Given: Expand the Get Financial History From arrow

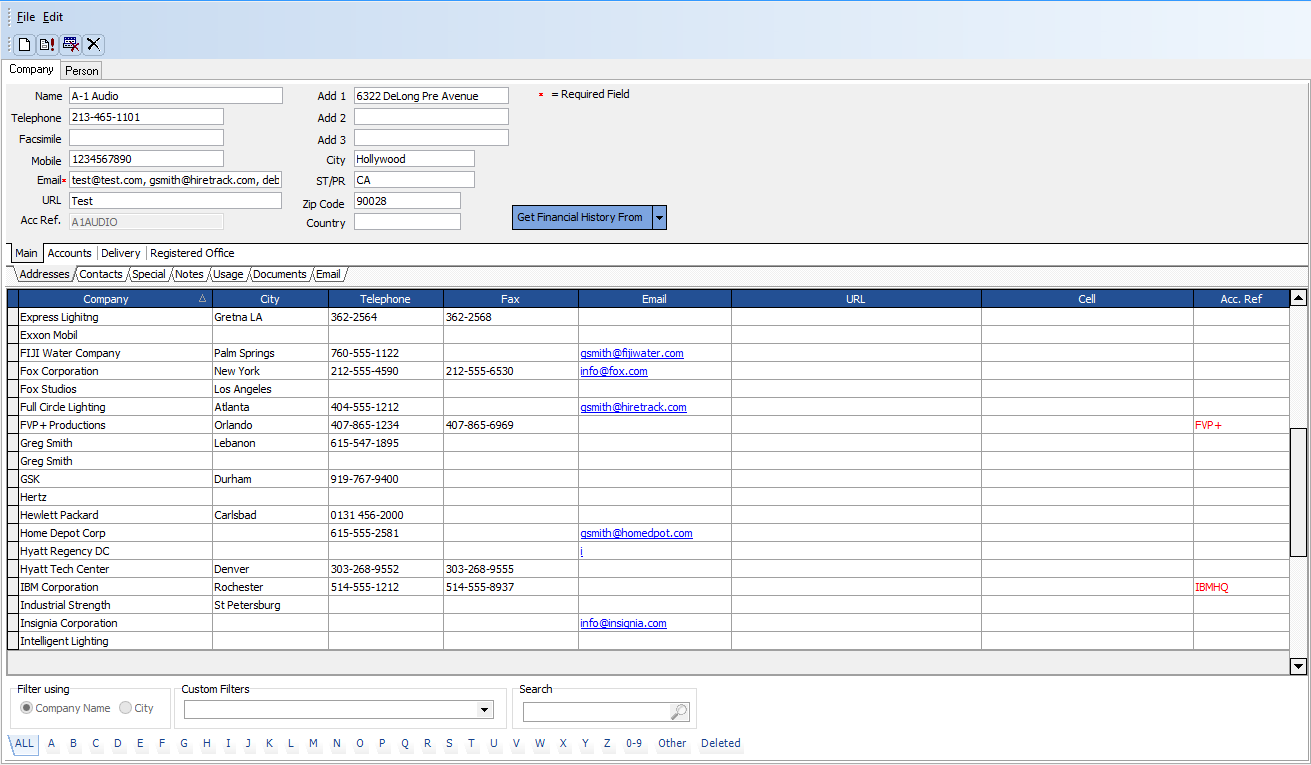Looking at the screenshot, I should point(659,217).
